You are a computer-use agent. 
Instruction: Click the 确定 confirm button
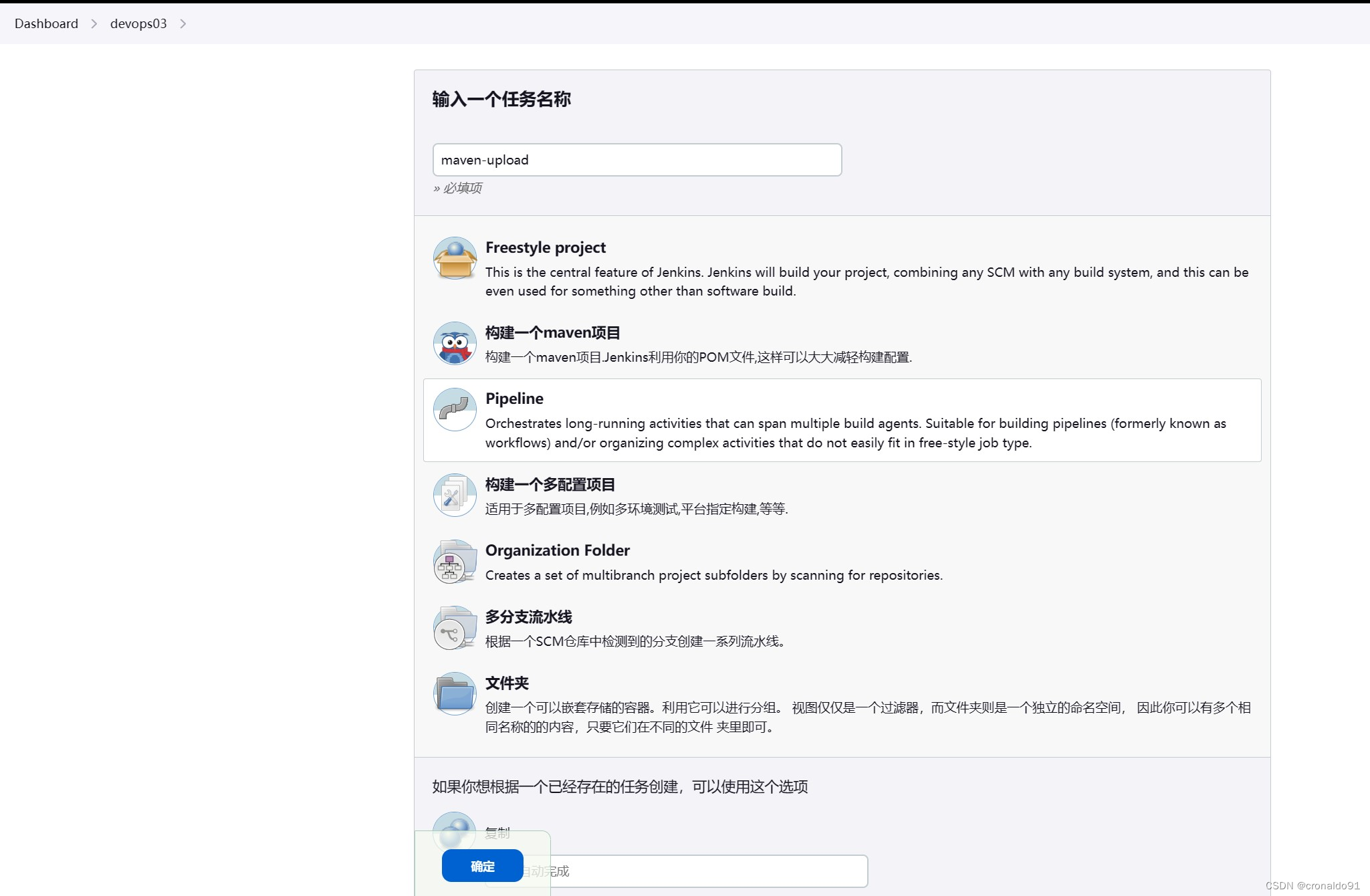(482, 866)
